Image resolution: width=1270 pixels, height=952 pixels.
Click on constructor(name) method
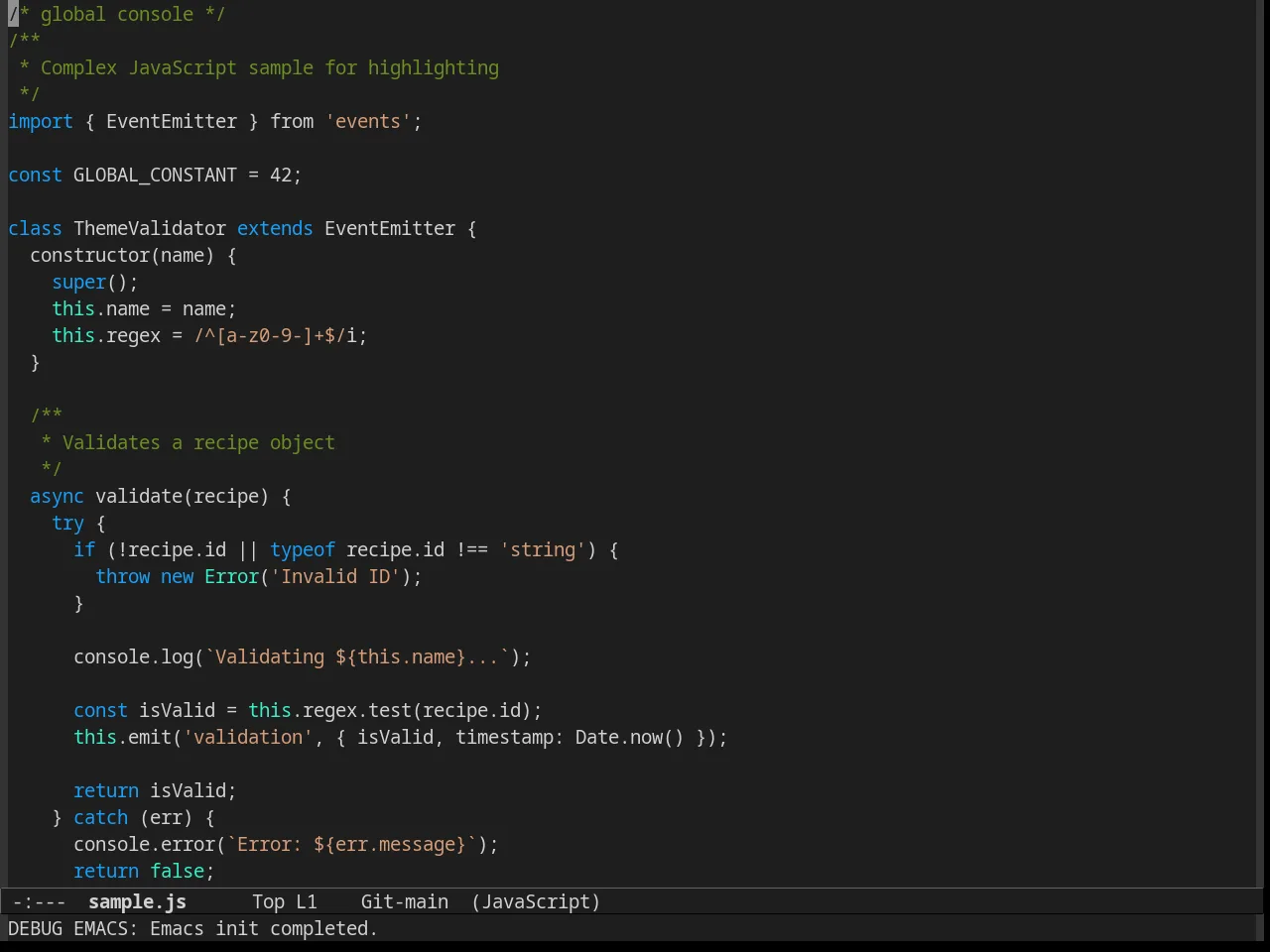tap(122, 255)
